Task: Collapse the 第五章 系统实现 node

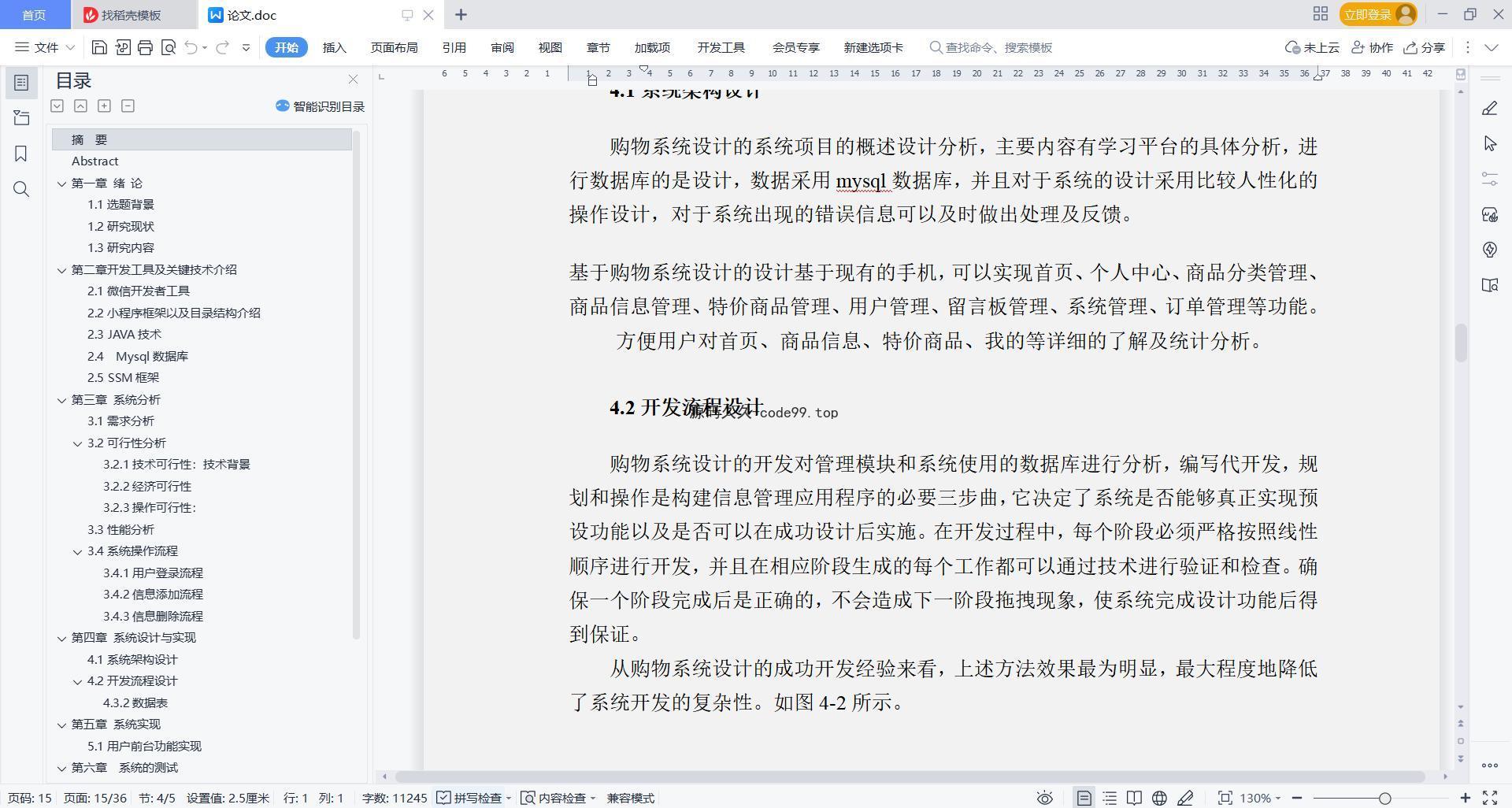Action: 61,725
